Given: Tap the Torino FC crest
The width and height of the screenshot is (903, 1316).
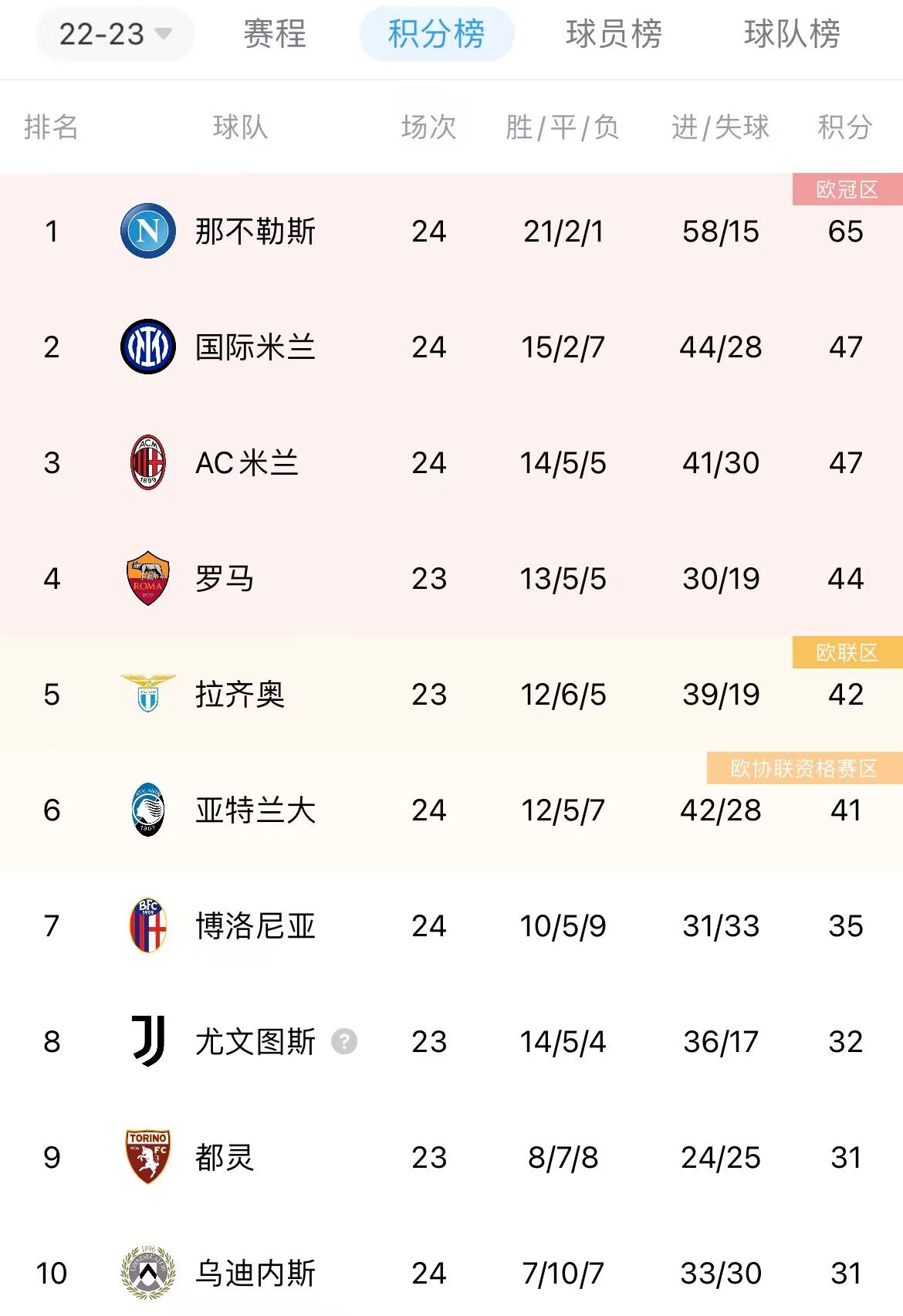Looking at the screenshot, I should pos(148,1157).
